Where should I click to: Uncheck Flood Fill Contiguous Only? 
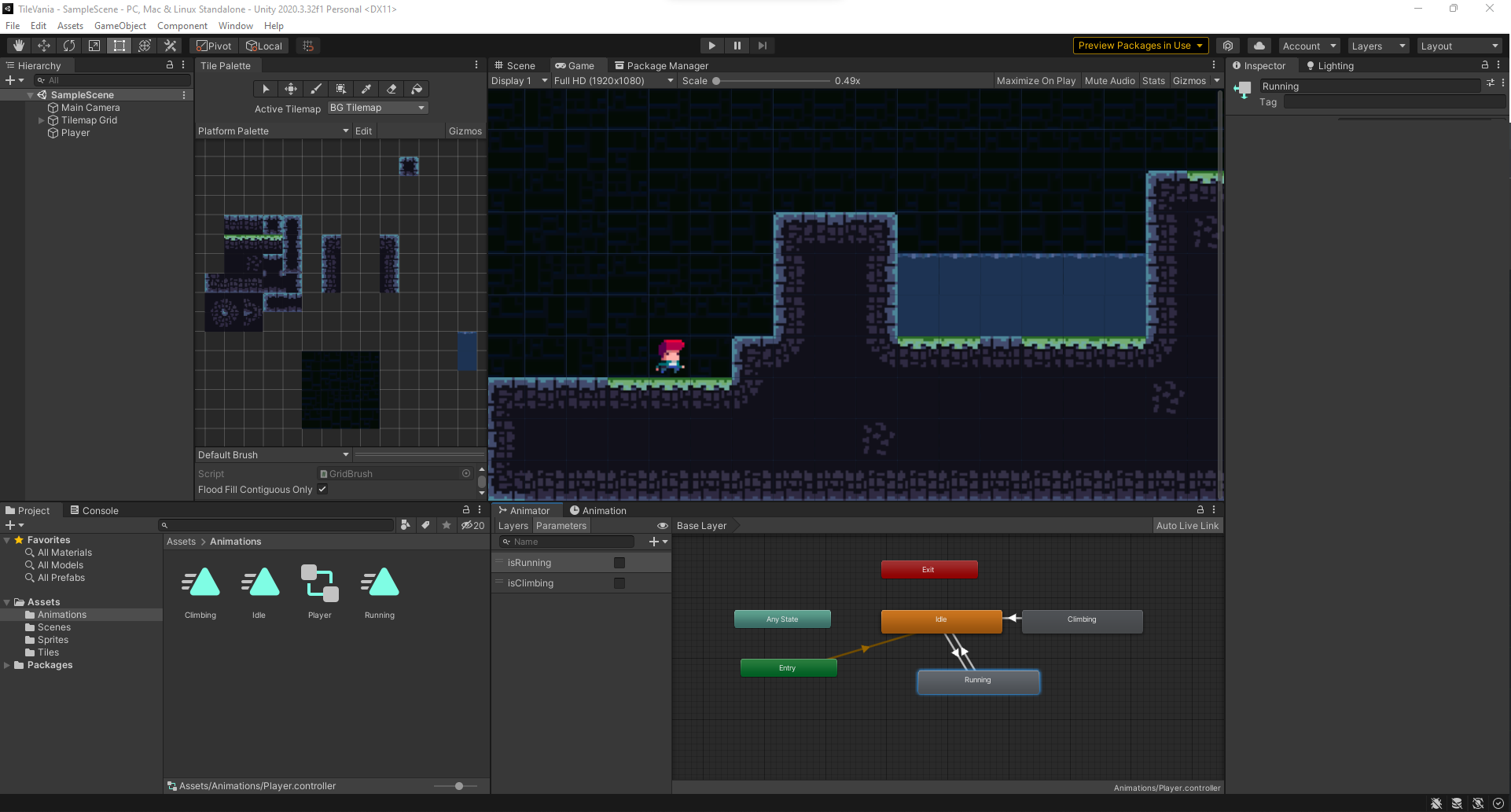point(322,489)
